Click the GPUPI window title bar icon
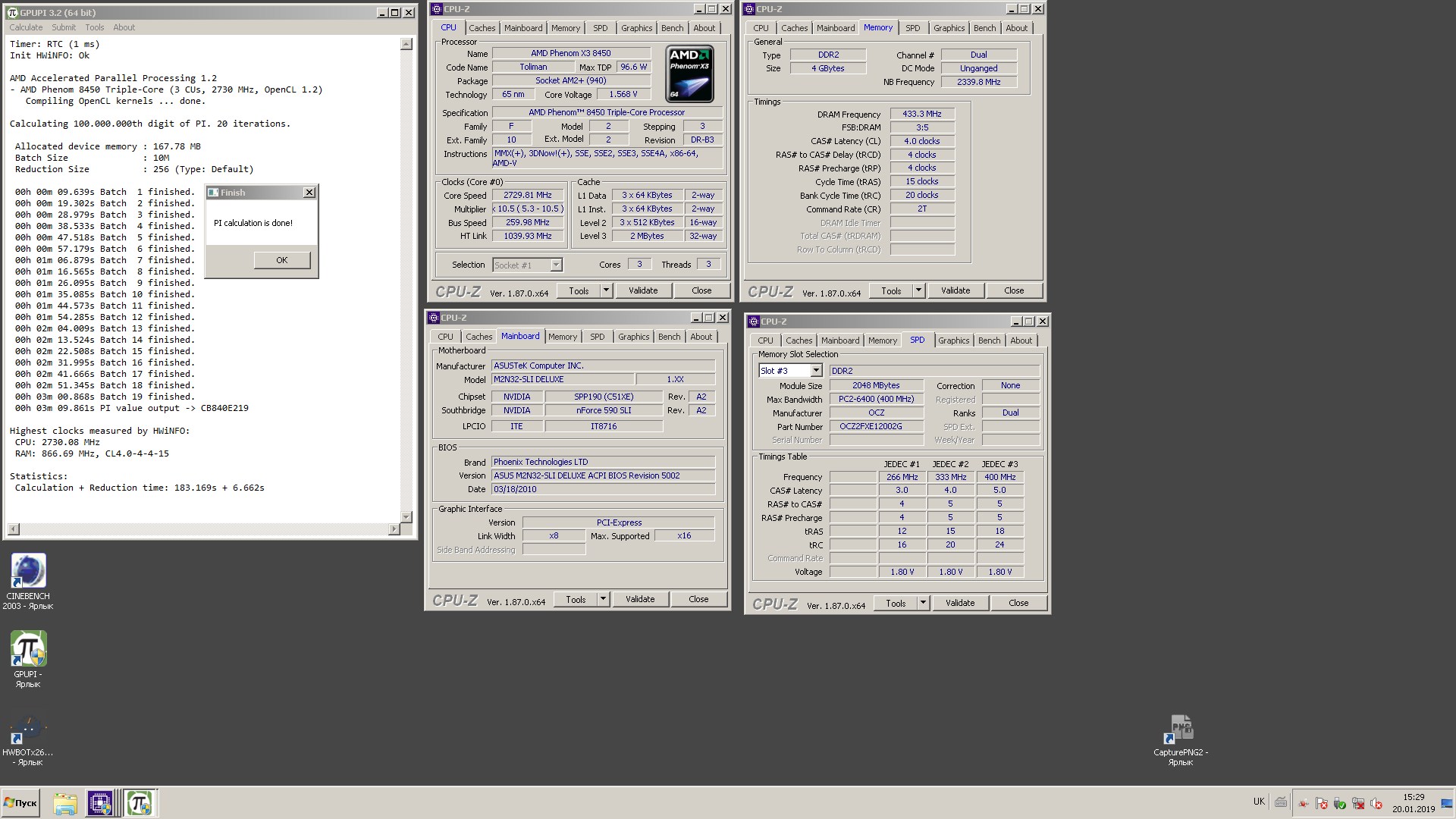The width and height of the screenshot is (1456, 819). 12,13
